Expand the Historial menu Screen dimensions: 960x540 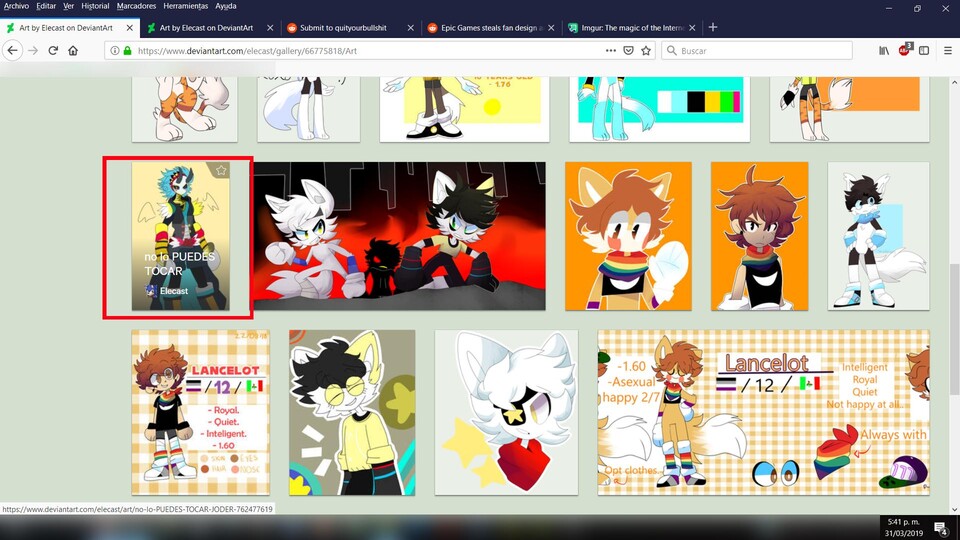click(x=95, y=6)
